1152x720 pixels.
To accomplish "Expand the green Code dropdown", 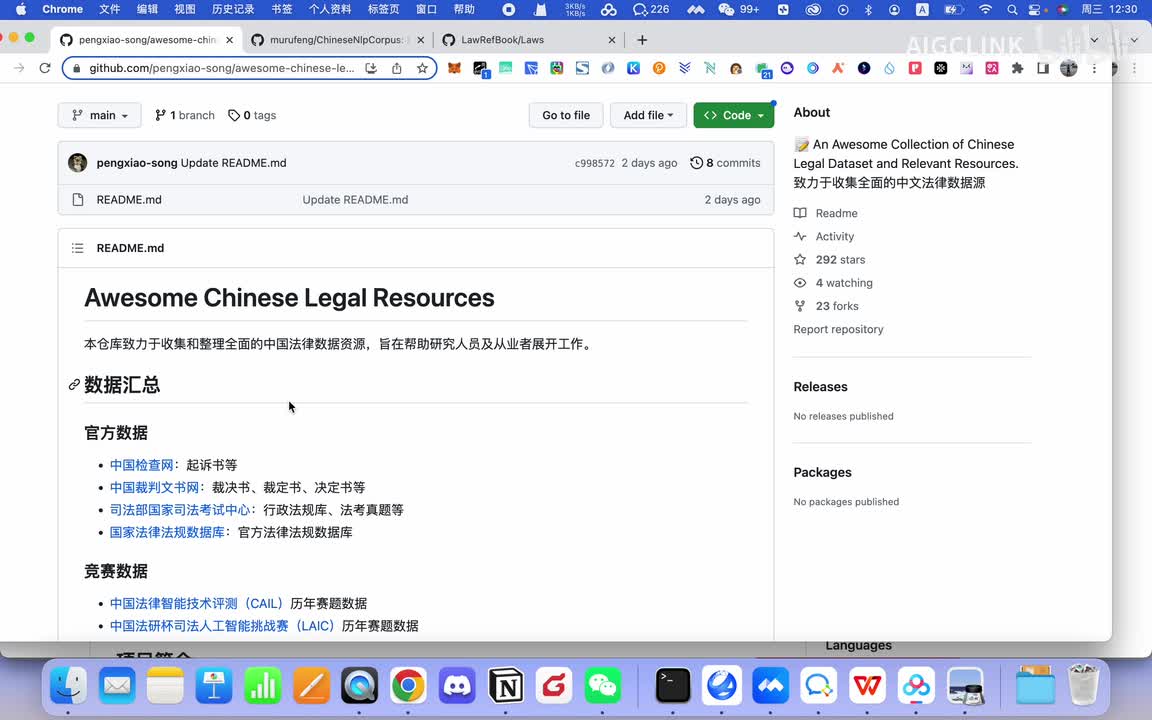I will point(734,115).
